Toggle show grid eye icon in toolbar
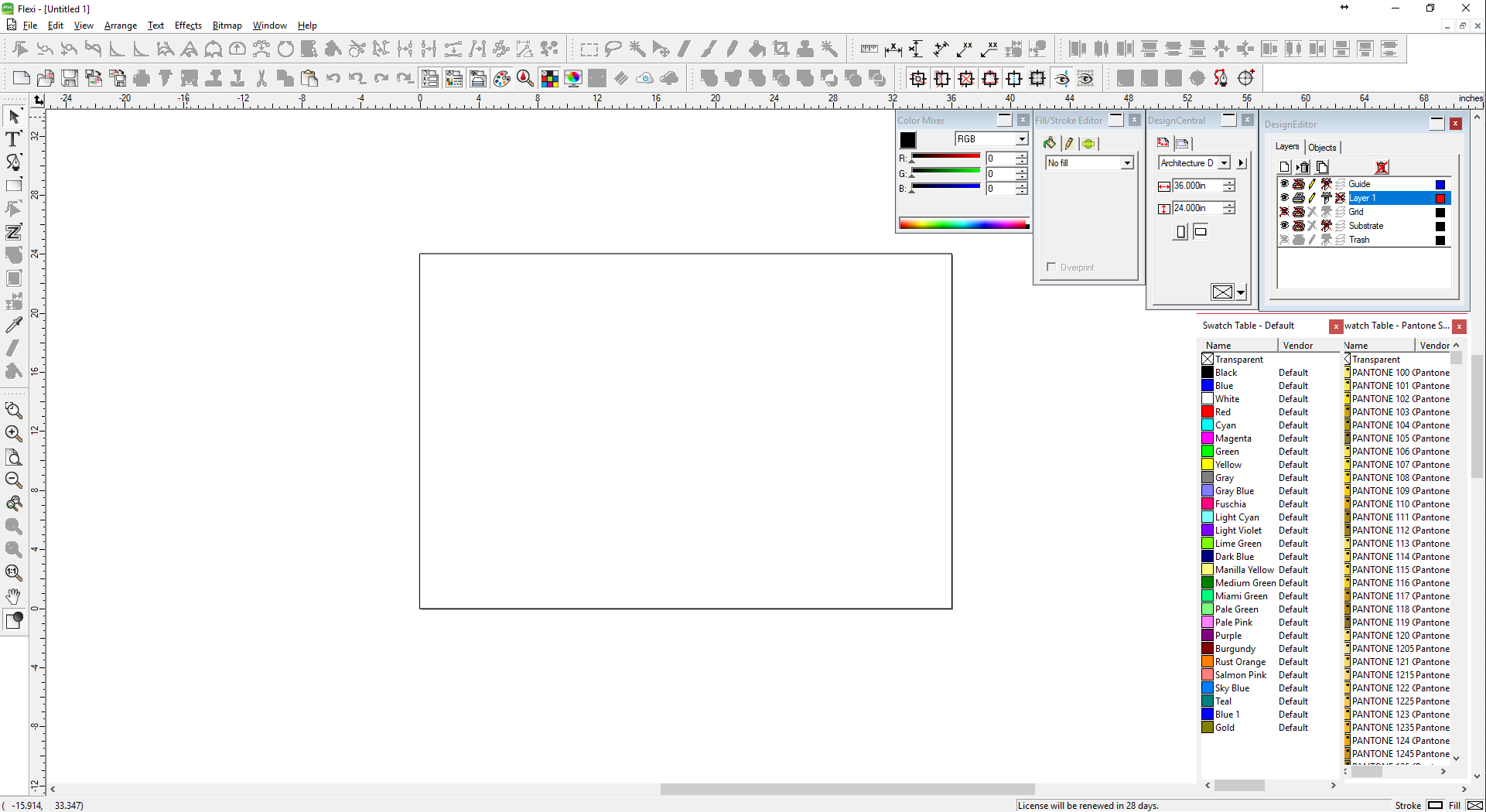Screen dimensions: 1486x812 coord(1086,78)
